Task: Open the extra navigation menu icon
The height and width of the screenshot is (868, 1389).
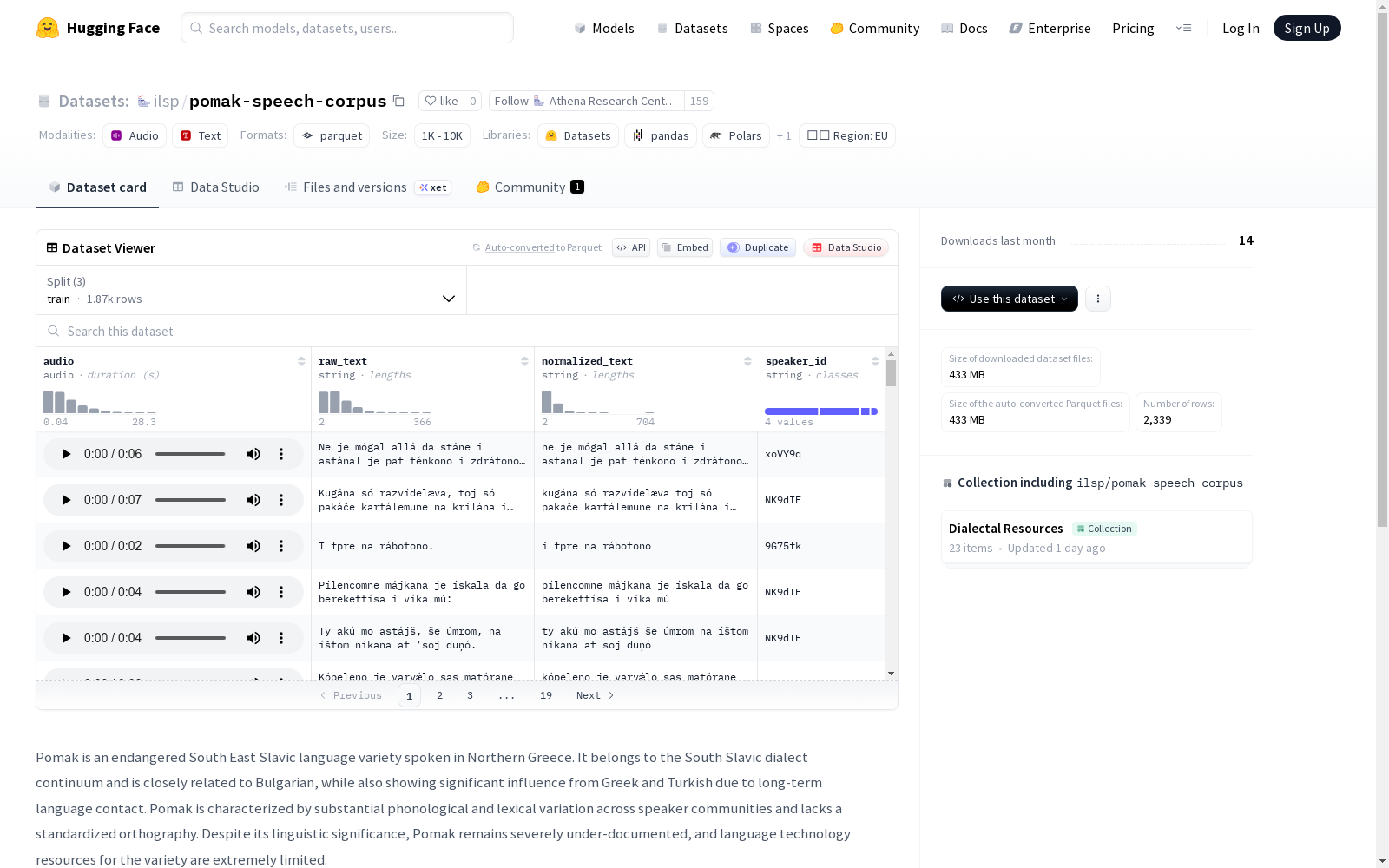Action: [x=1183, y=28]
